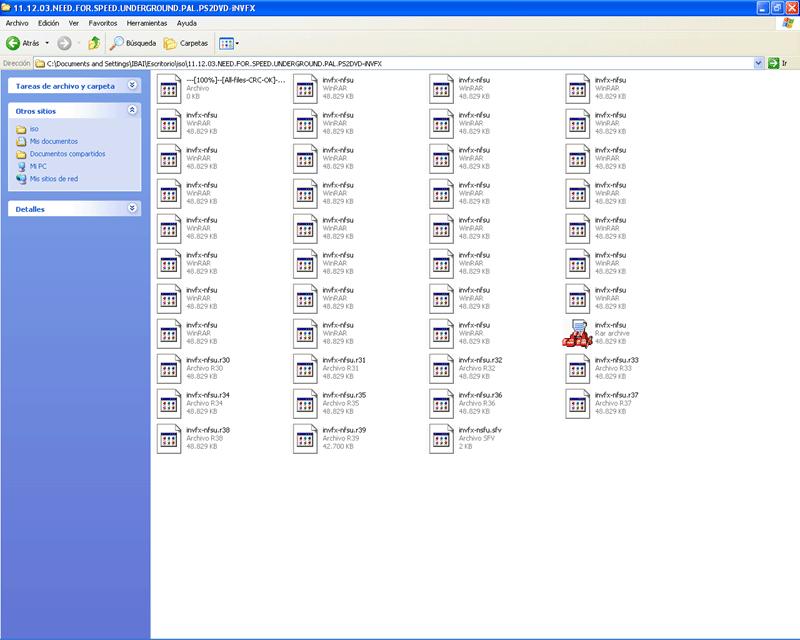Viewport: 800px width, 640px height.
Task: Click the file name 'invfx-nfsu.r36'
Action: pos(480,395)
